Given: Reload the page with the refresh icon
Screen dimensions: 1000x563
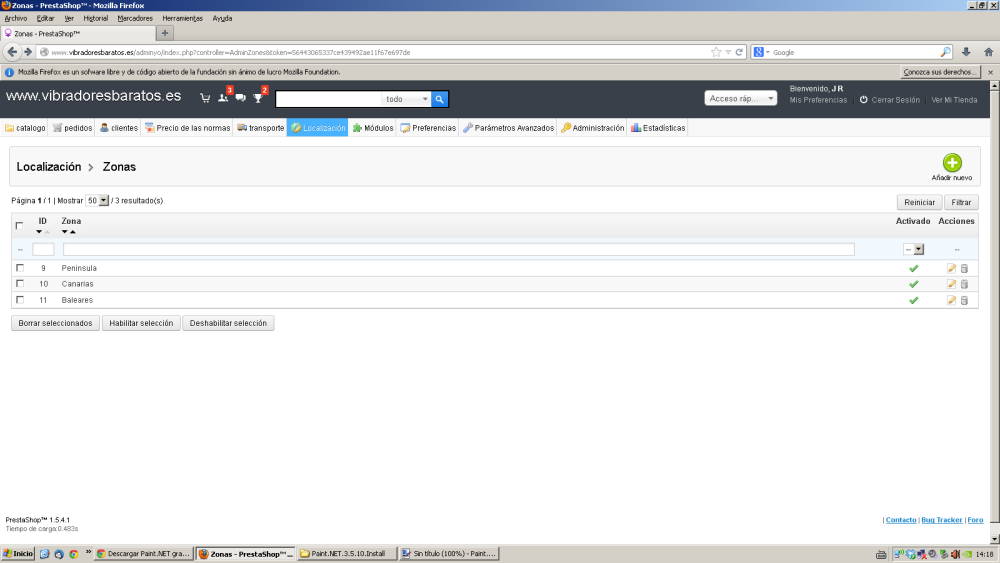Looking at the screenshot, I should 739,52.
